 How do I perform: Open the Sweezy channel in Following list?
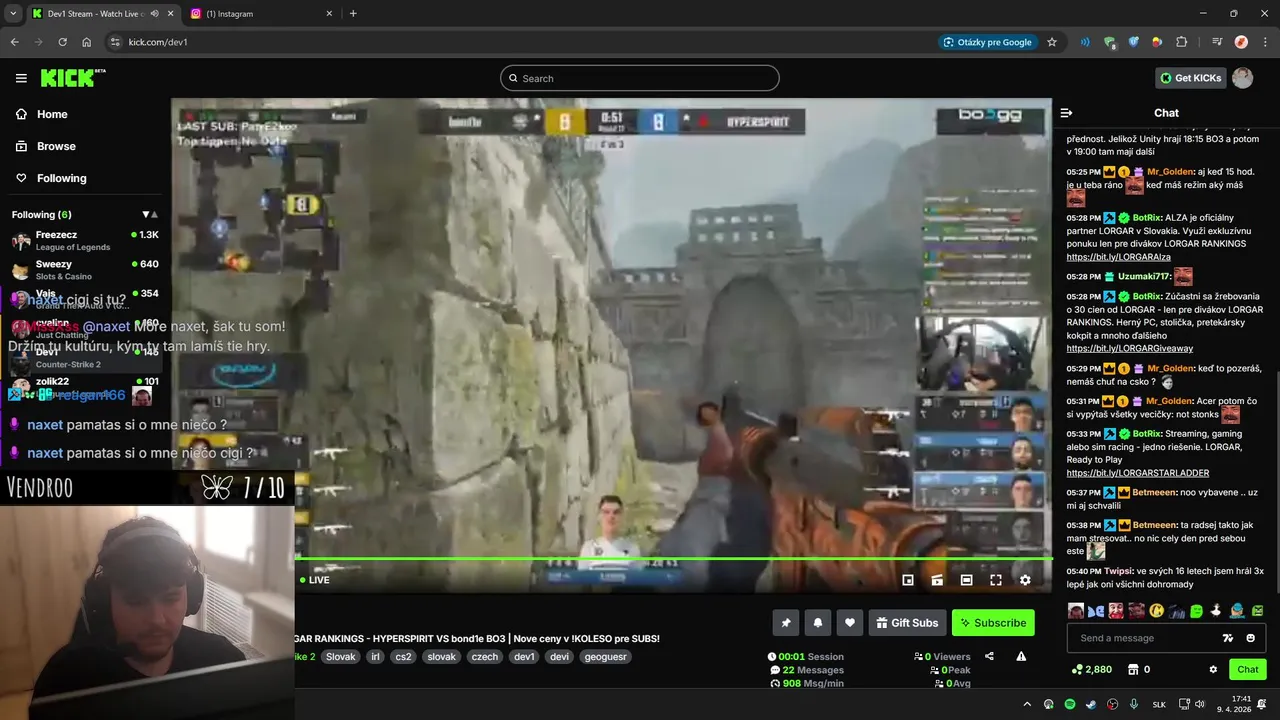click(x=85, y=269)
